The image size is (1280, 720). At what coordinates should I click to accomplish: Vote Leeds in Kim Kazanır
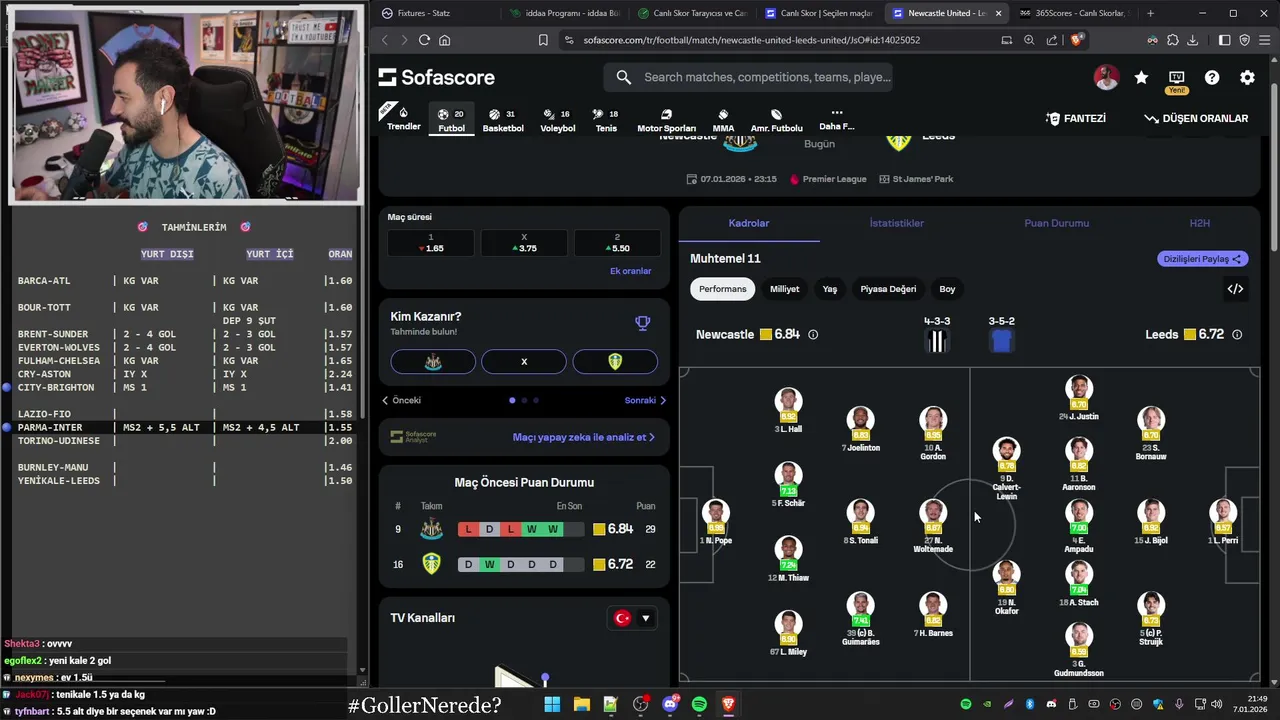[615, 362]
